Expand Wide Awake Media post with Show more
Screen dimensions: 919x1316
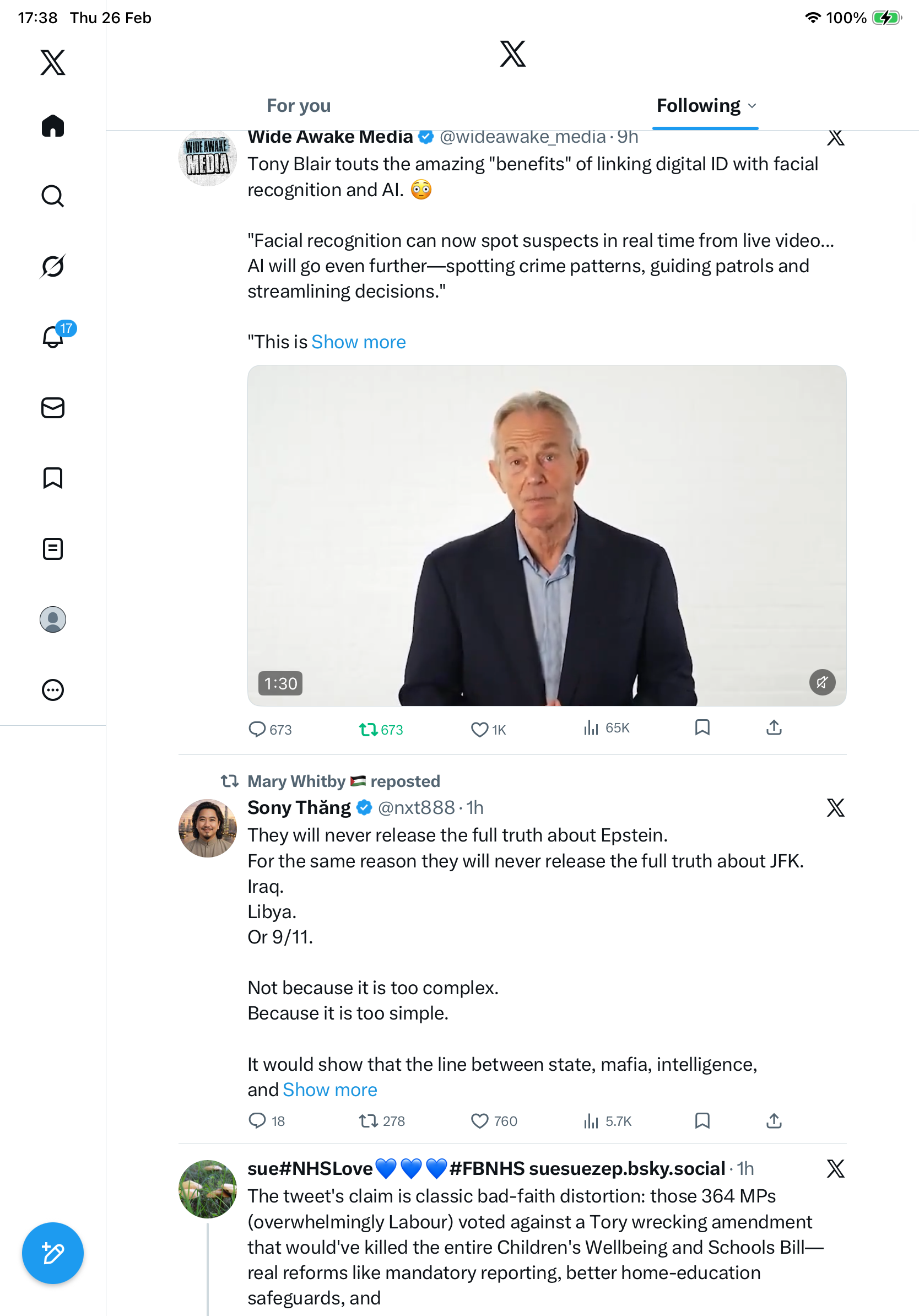pos(358,342)
